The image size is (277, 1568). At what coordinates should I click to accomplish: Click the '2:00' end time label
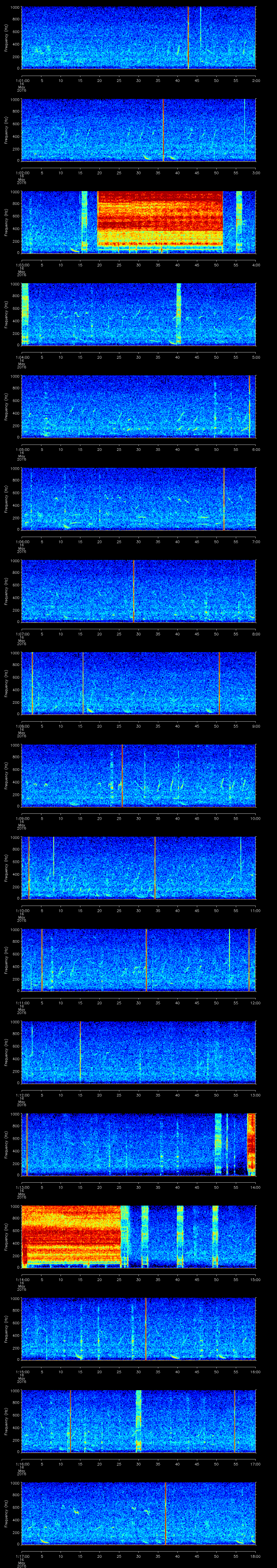[256, 80]
